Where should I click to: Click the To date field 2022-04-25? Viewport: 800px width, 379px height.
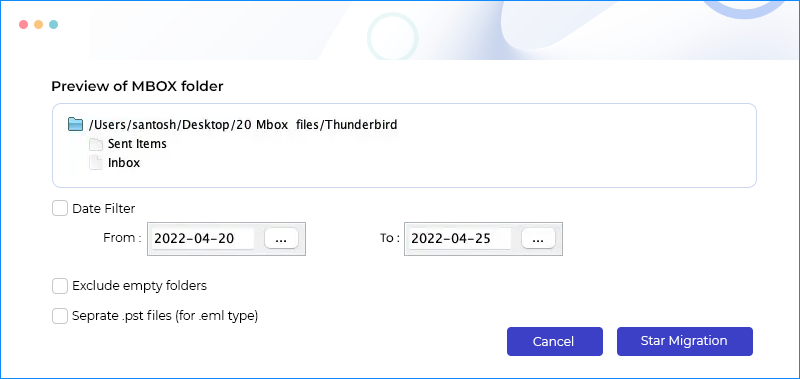pos(460,239)
